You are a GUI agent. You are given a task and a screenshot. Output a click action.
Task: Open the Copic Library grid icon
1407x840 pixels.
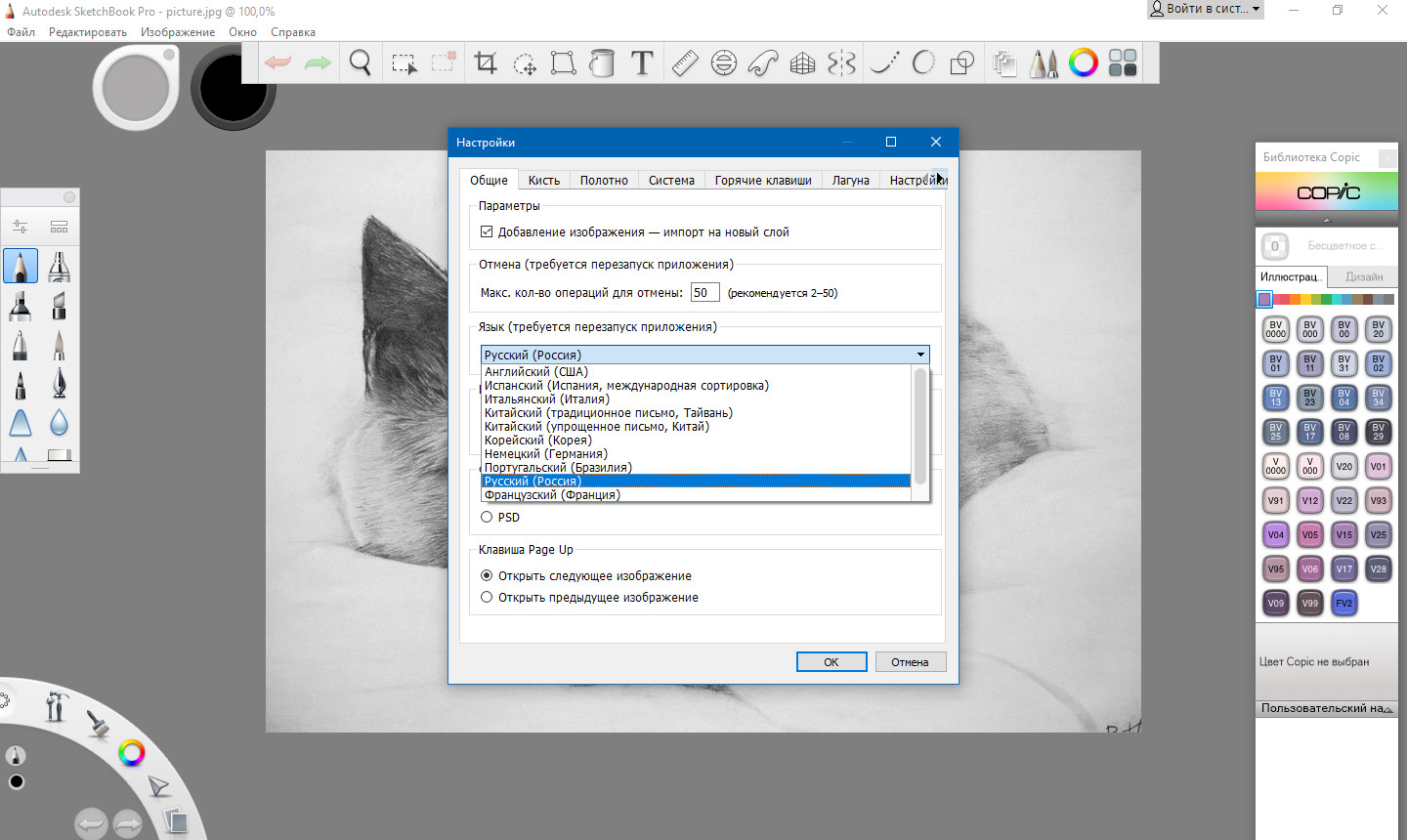click(1123, 63)
